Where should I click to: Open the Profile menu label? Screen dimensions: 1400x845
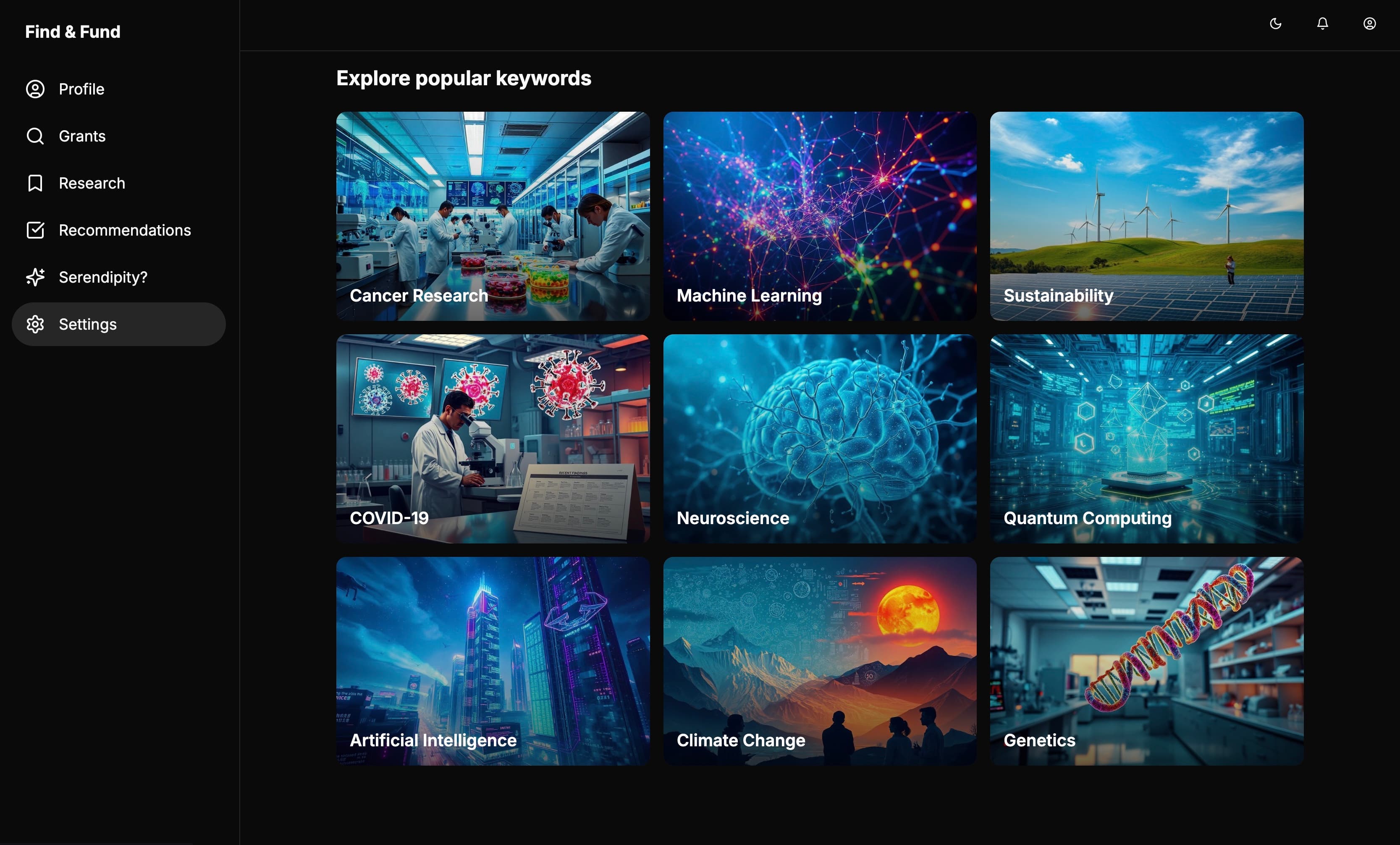pyautogui.click(x=82, y=89)
